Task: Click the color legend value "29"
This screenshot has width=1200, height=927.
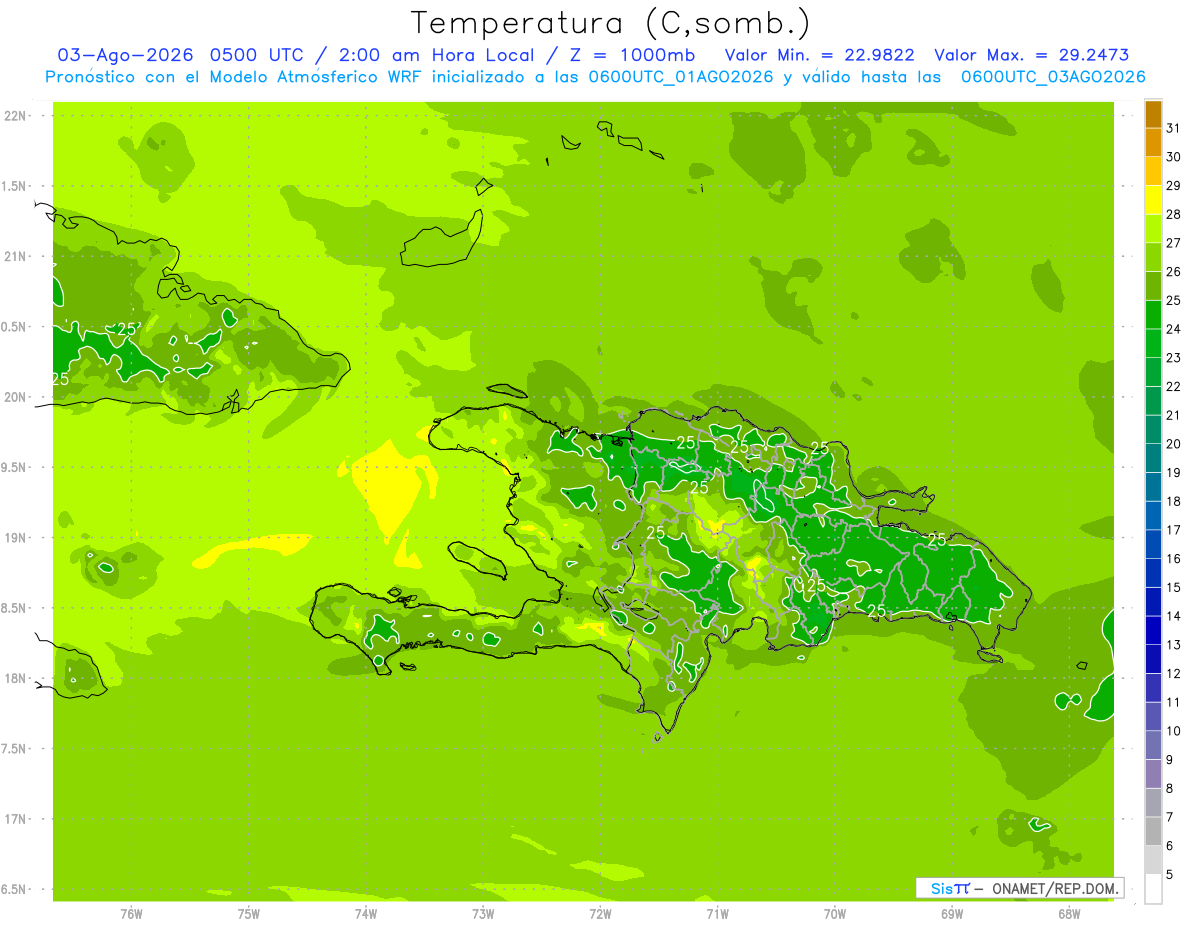Action: pyautogui.click(x=1174, y=186)
